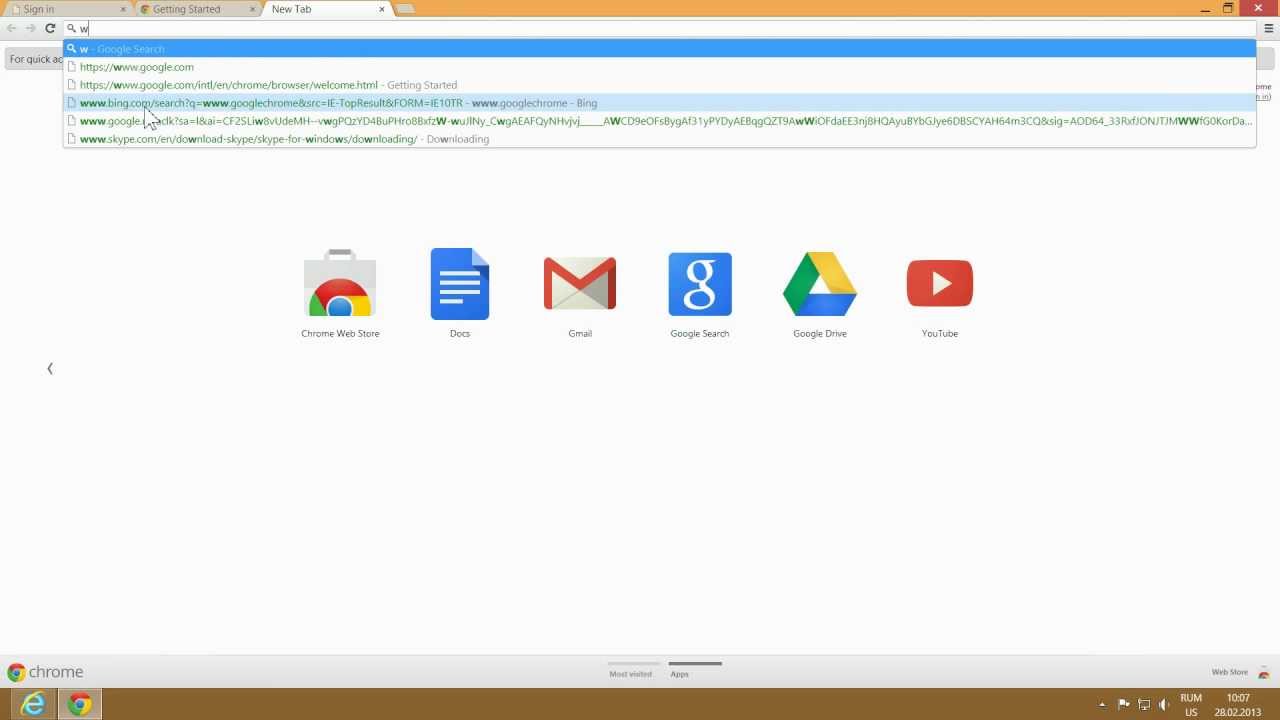Open the network tray icon
Viewport: 1280px width, 720px height.
pyautogui.click(x=1144, y=705)
